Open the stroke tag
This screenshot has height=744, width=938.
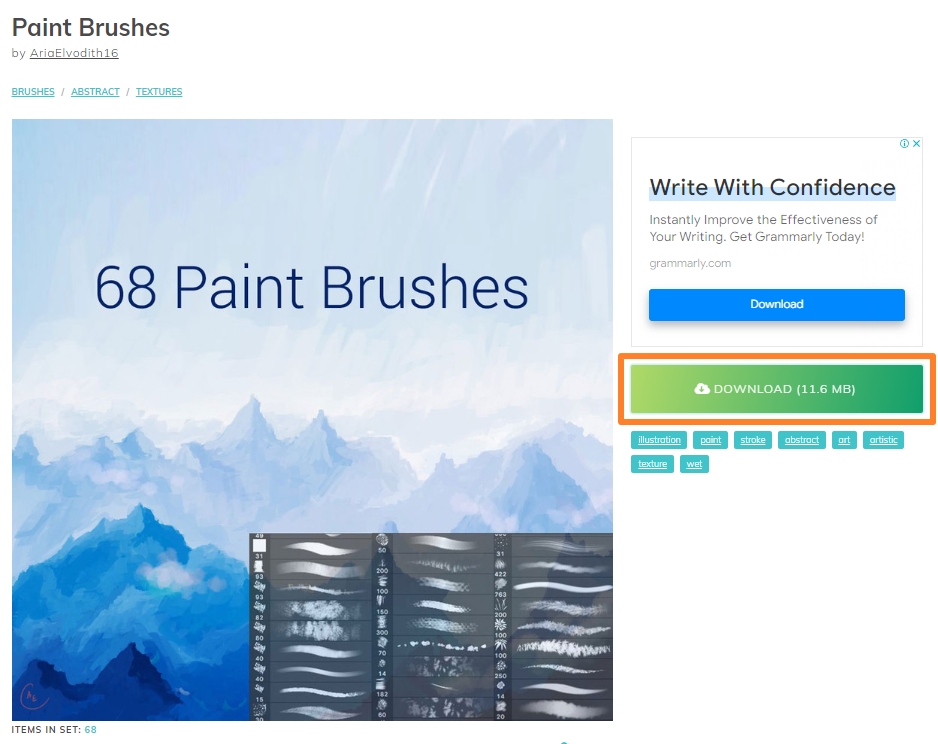coord(753,440)
